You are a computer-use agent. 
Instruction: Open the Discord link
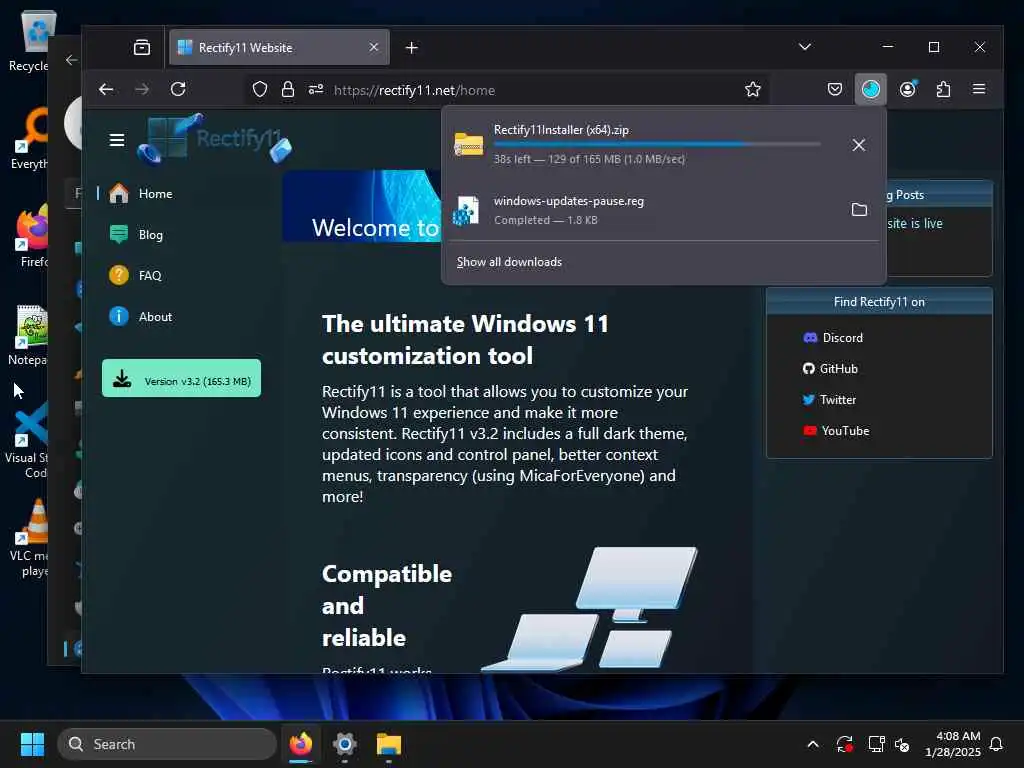click(833, 338)
